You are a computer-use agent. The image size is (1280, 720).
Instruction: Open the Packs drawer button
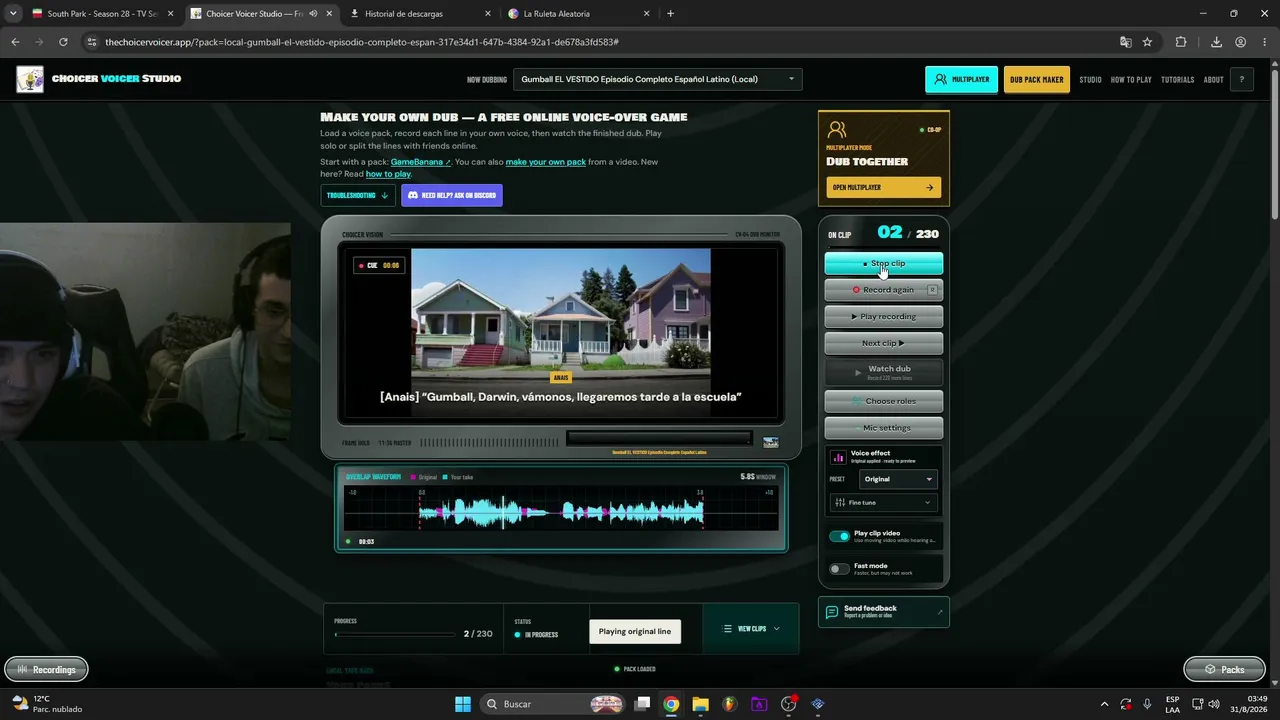(1224, 669)
